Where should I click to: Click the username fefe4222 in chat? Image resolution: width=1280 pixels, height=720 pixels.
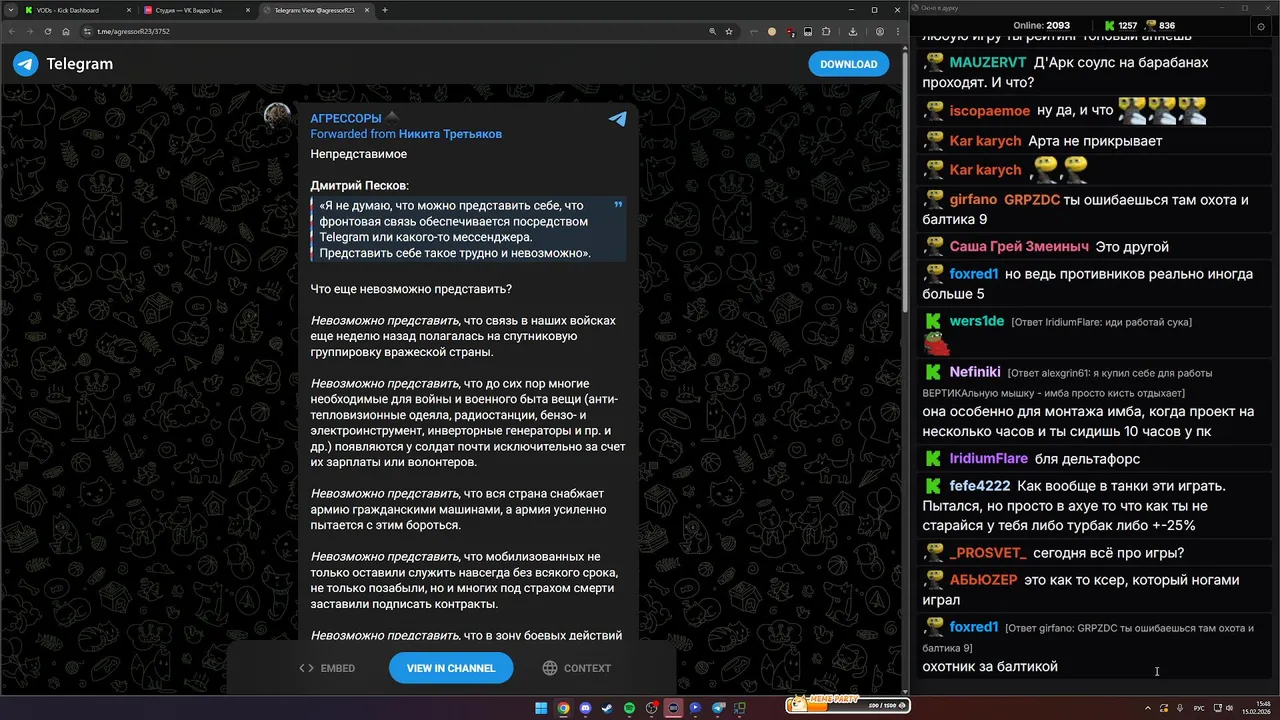click(x=980, y=485)
